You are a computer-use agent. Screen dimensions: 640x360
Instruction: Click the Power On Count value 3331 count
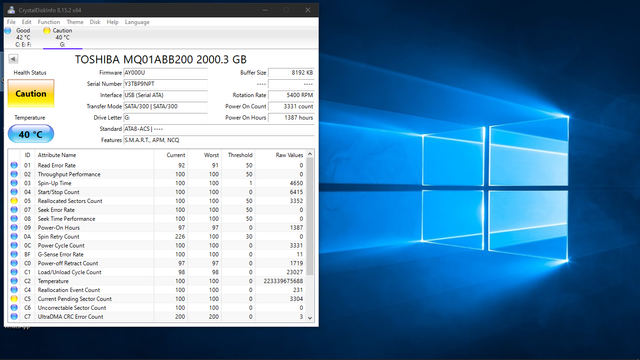291,107
